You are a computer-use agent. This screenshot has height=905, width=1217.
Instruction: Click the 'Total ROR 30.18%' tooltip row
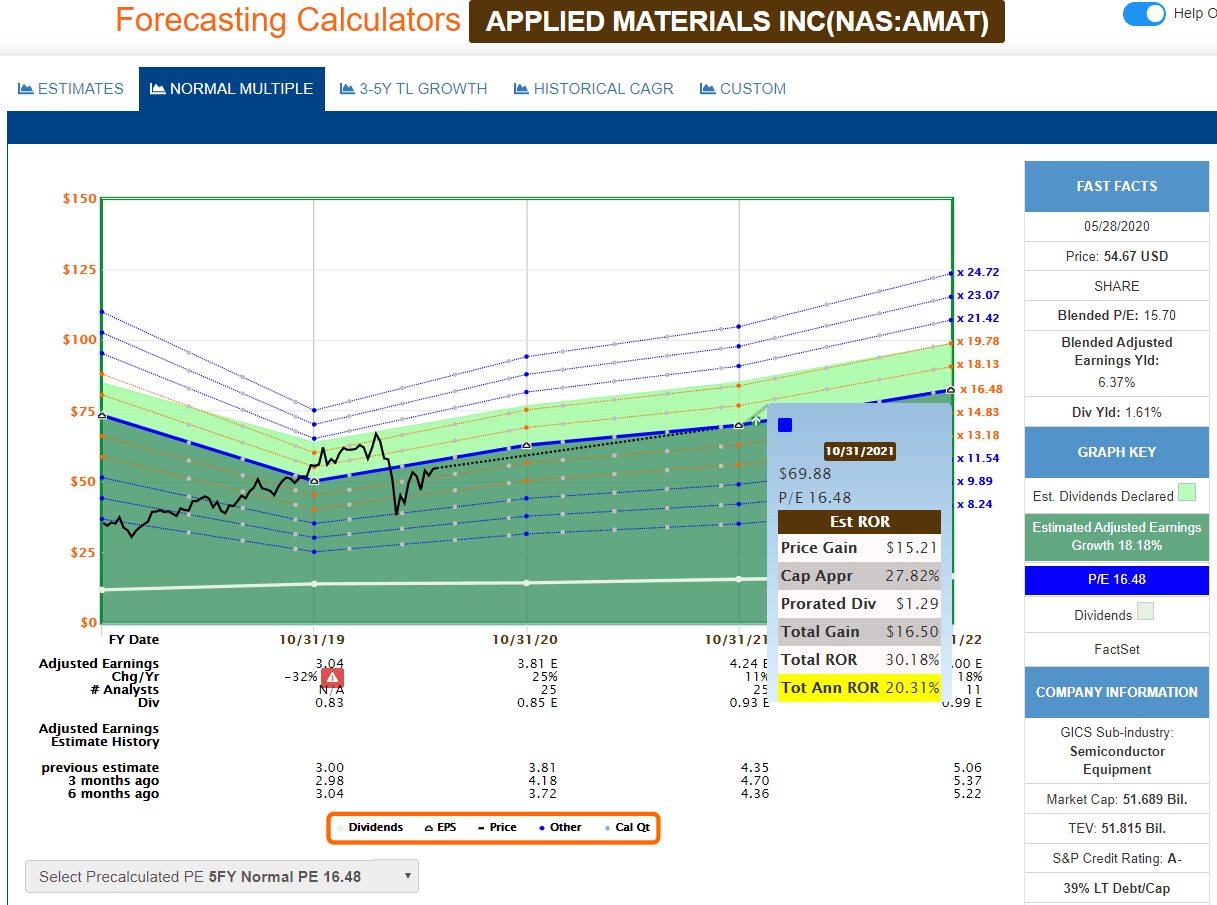click(x=859, y=659)
